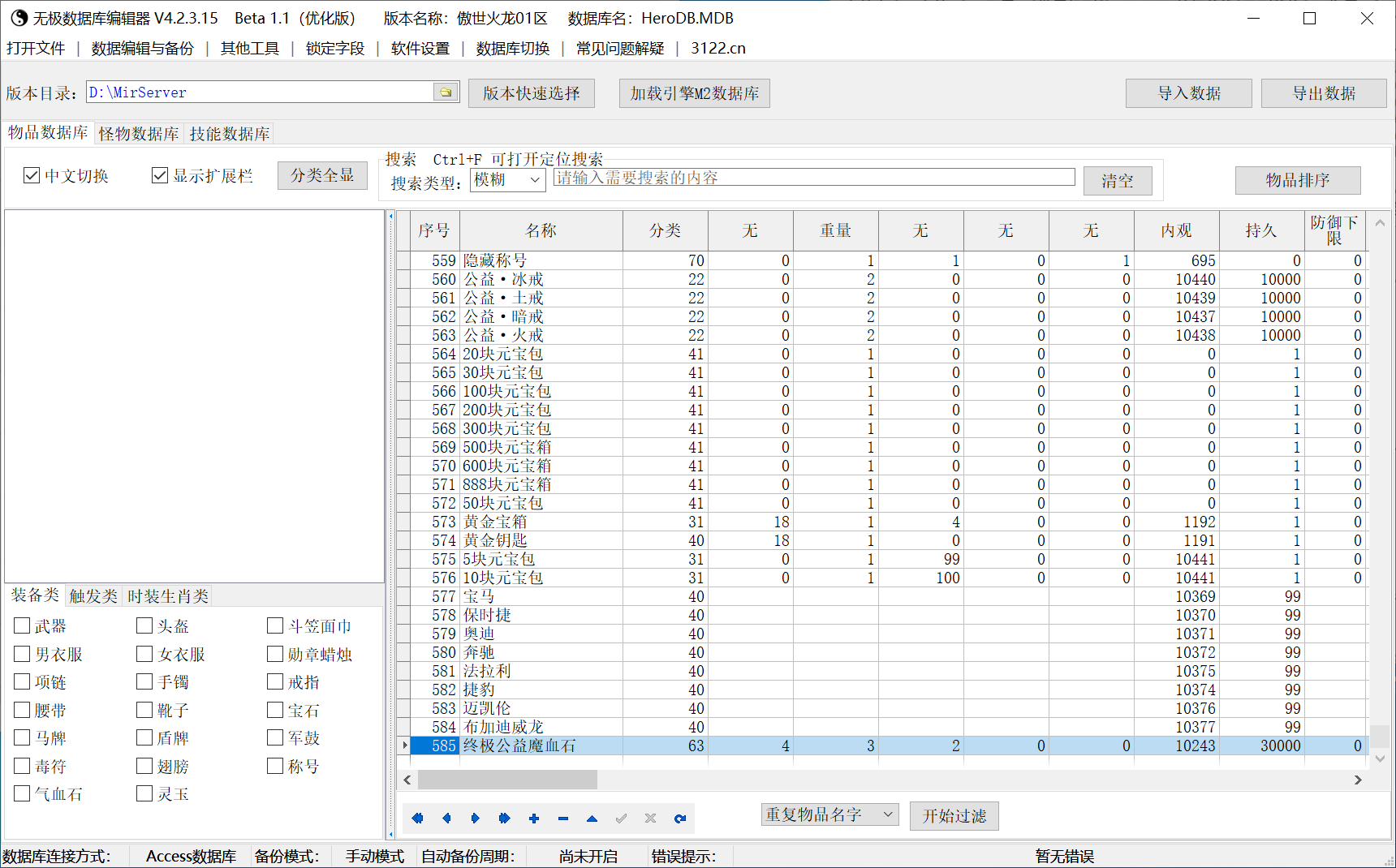Viewport: 1396px width, 868px height.
Task: Go to next record navigator arrow
Action: (x=476, y=819)
